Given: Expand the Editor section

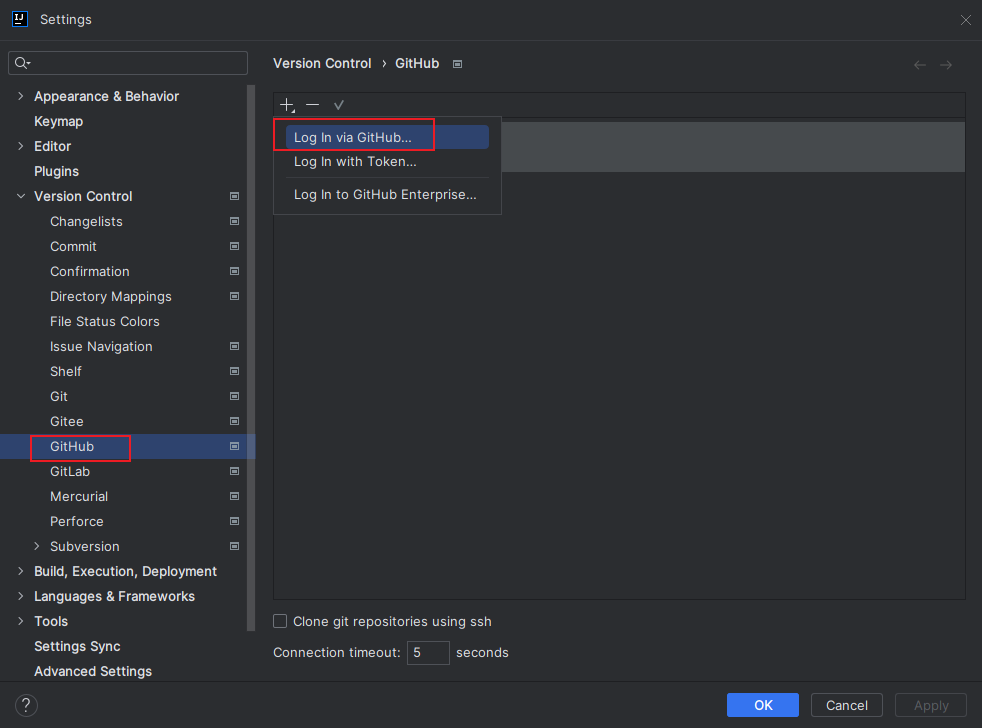Looking at the screenshot, I should tap(21, 146).
